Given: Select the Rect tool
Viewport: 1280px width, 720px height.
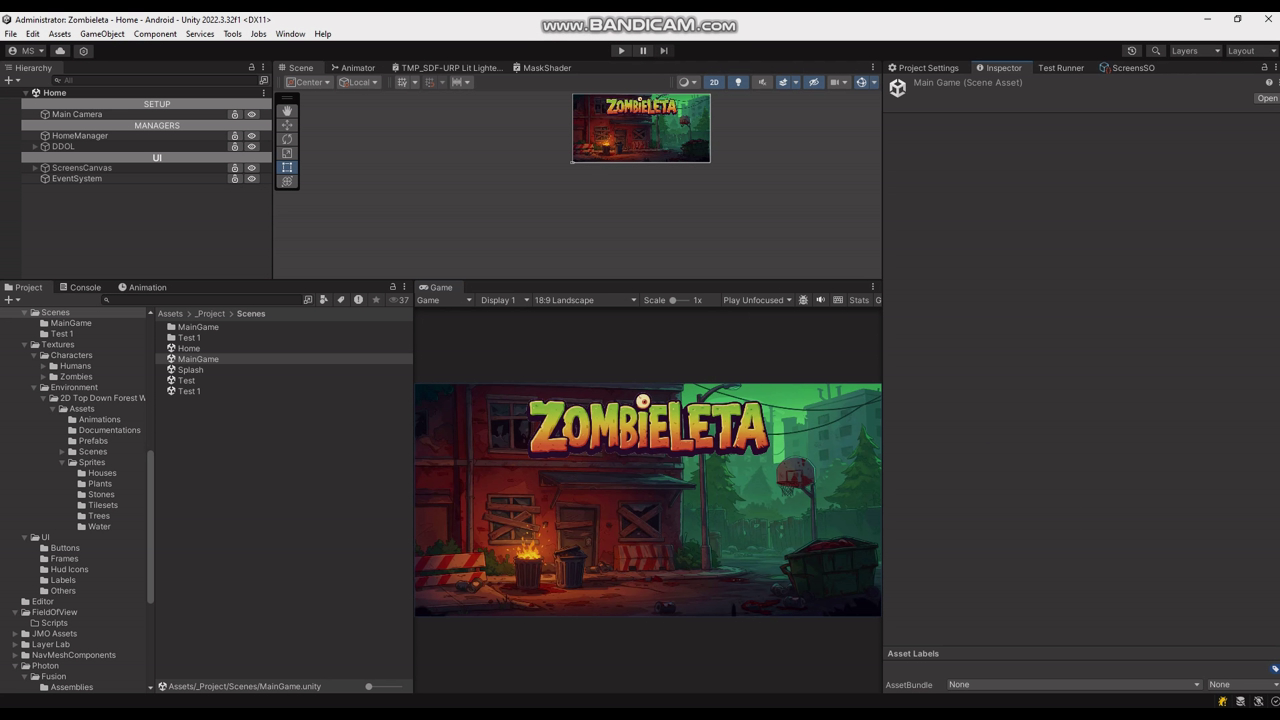Looking at the screenshot, I should pos(287,167).
